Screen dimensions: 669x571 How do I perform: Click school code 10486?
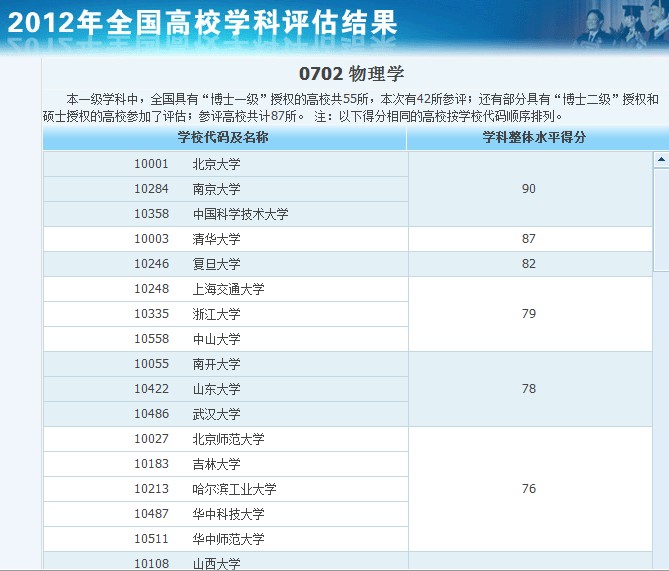pos(151,414)
